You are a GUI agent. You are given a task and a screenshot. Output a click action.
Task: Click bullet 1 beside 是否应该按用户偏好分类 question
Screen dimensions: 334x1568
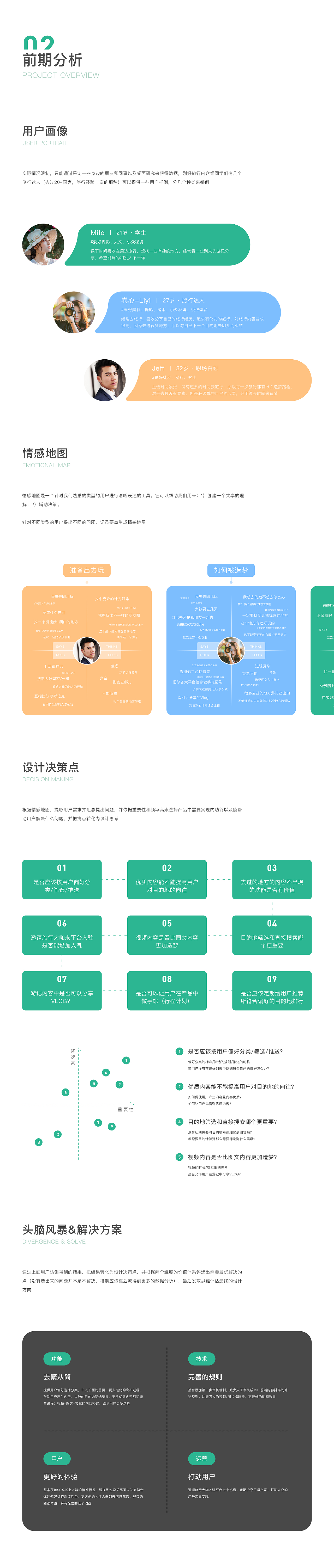tap(179, 1051)
